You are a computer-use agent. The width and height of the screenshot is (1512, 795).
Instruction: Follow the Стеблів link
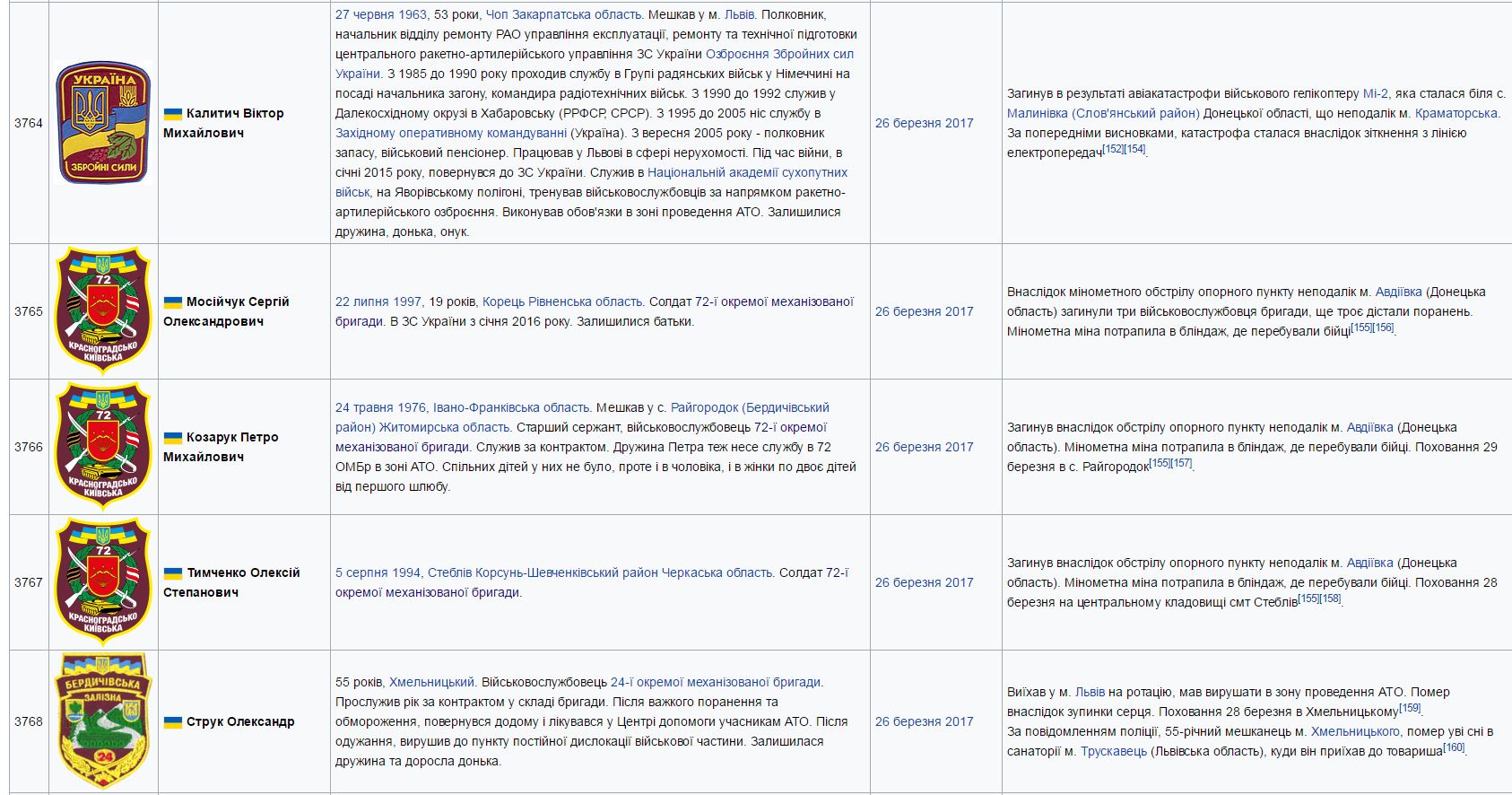pos(450,572)
